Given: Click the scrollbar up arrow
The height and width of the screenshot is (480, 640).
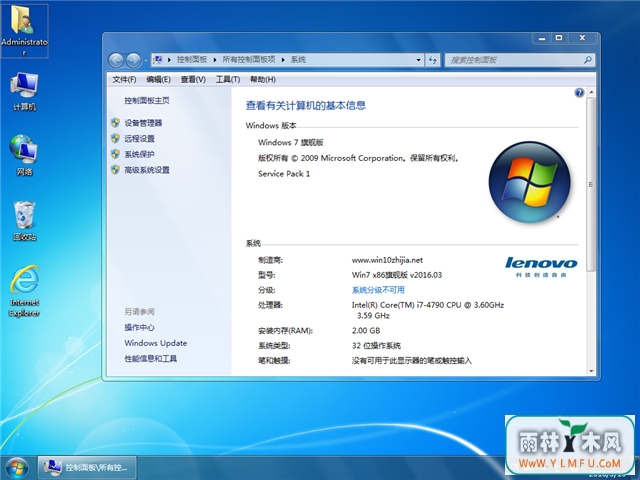Looking at the screenshot, I should coord(591,93).
